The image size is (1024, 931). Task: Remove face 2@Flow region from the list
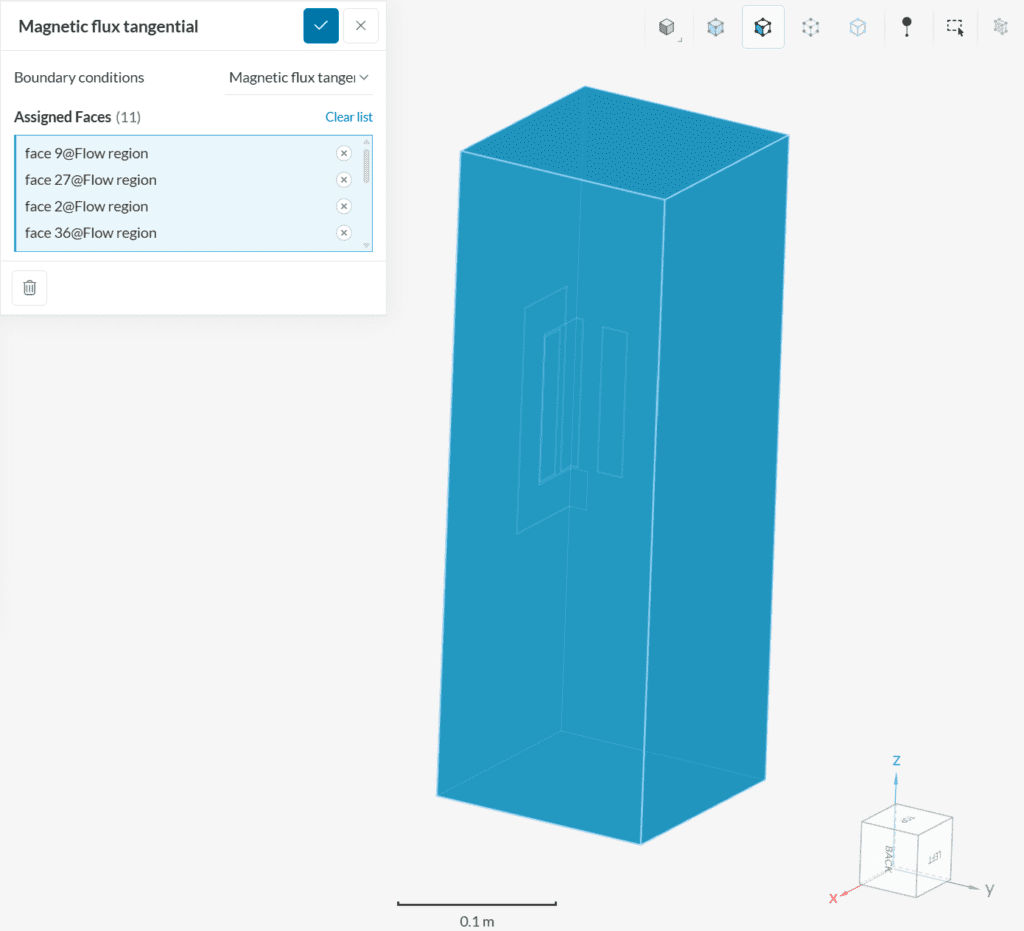coord(344,206)
